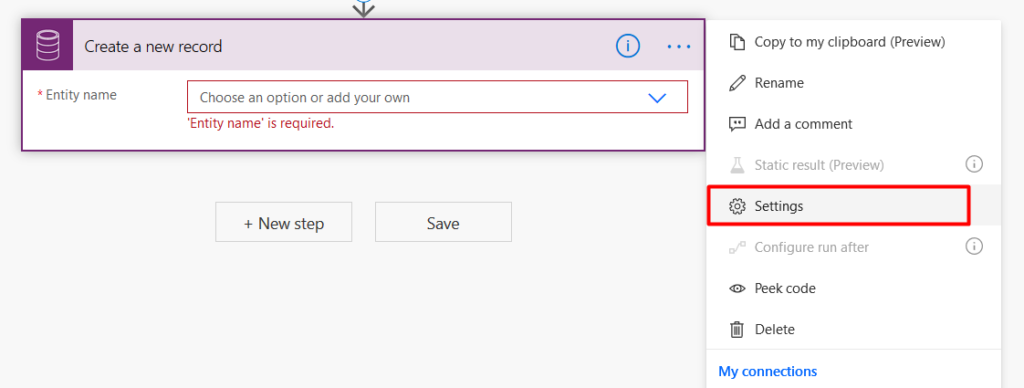The image size is (1024, 388).
Task: Expand the Entity name dropdown chevron
Action: point(656,98)
